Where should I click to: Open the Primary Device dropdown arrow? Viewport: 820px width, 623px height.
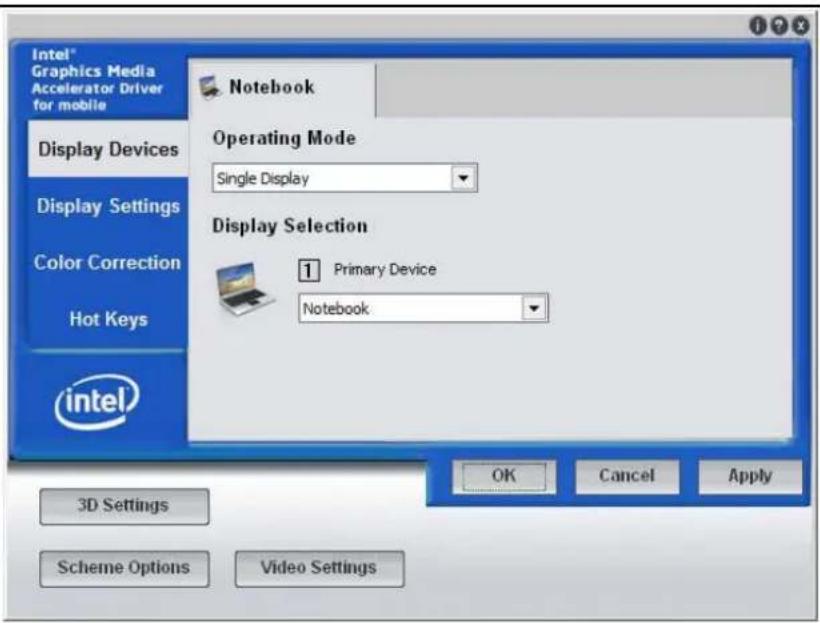(x=534, y=308)
